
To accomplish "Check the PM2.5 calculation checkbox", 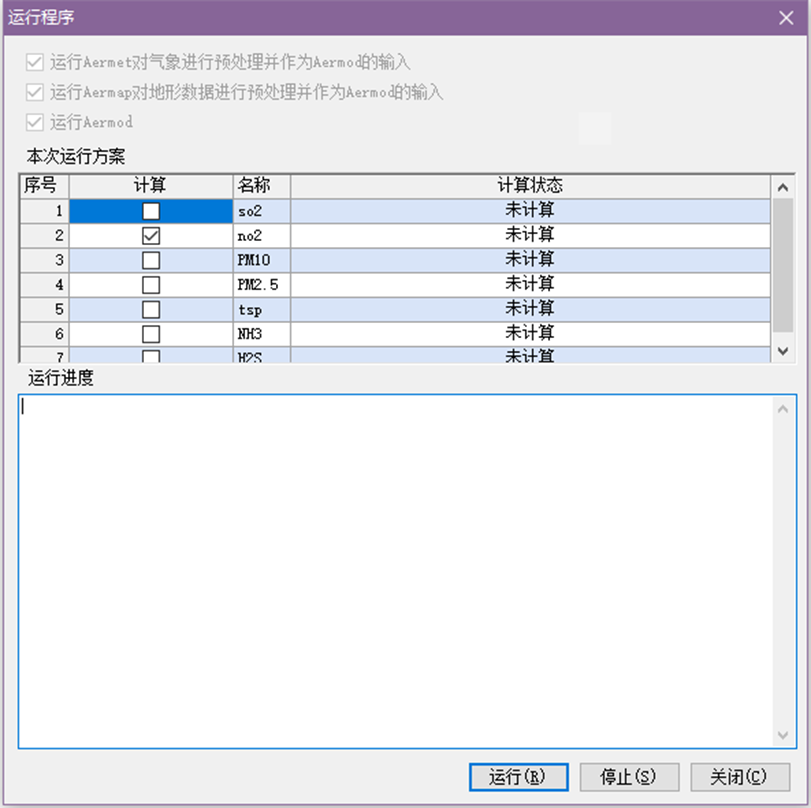I will click(x=151, y=285).
